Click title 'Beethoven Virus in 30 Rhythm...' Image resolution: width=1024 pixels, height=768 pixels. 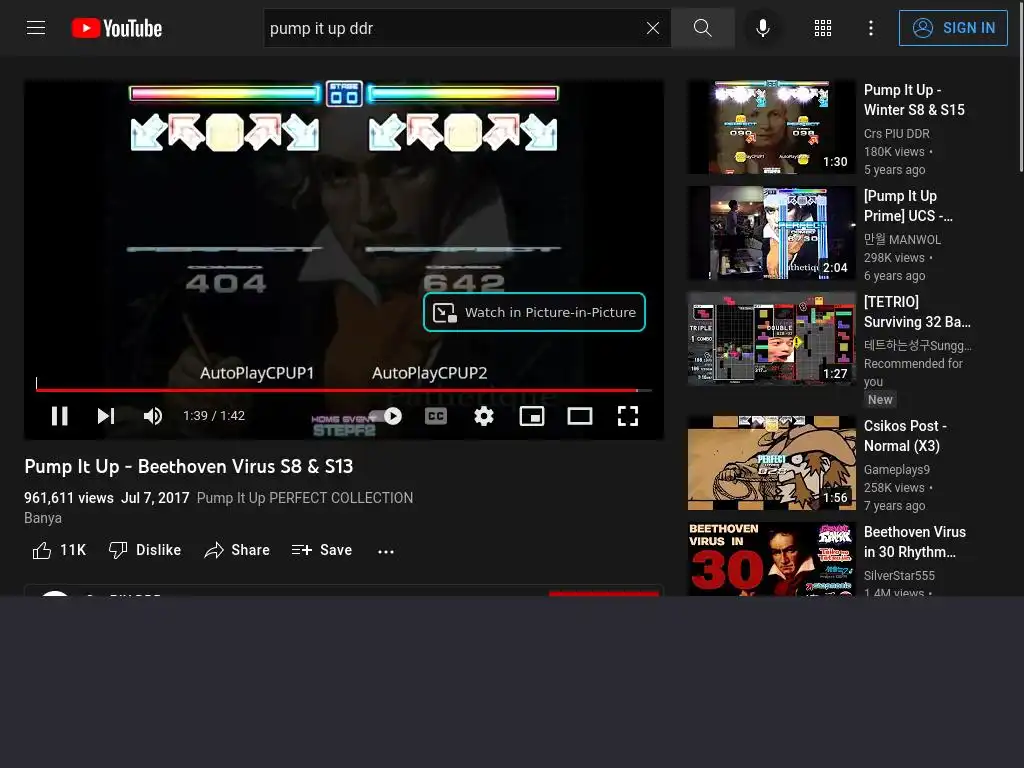915,541
